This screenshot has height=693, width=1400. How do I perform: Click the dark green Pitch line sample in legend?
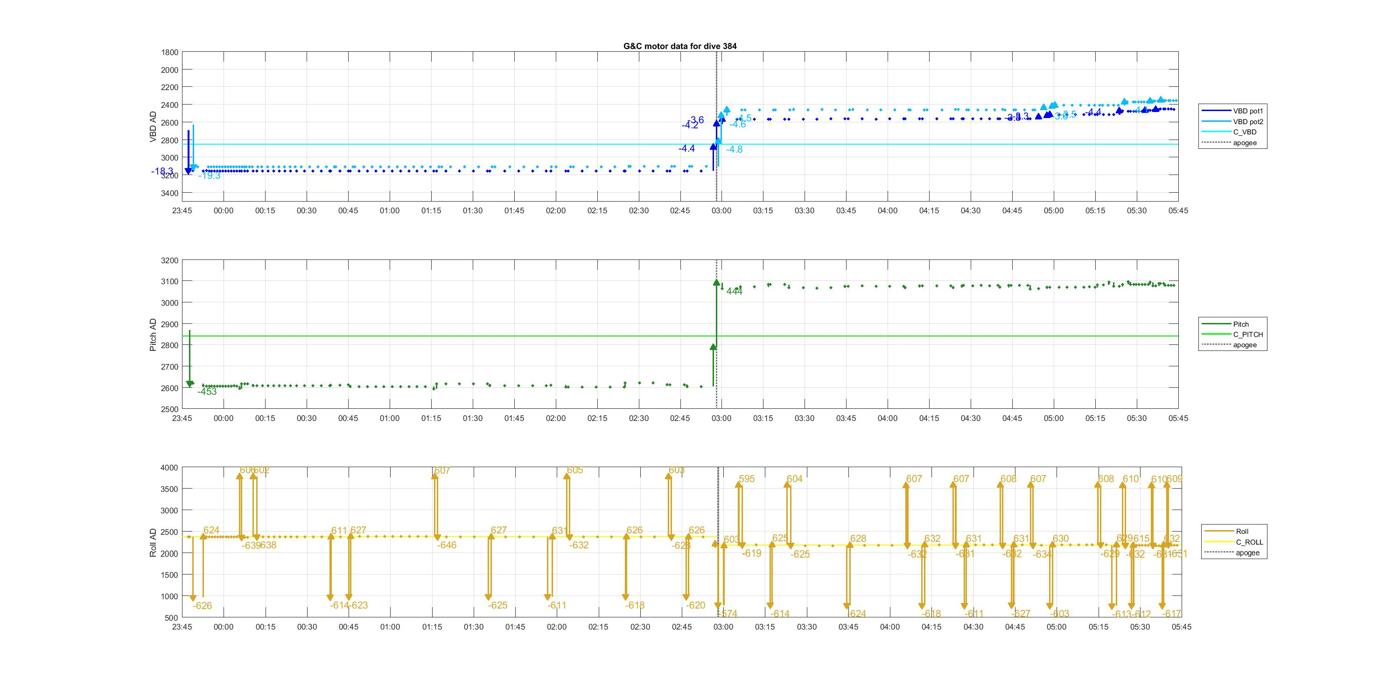(x=1216, y=324)
